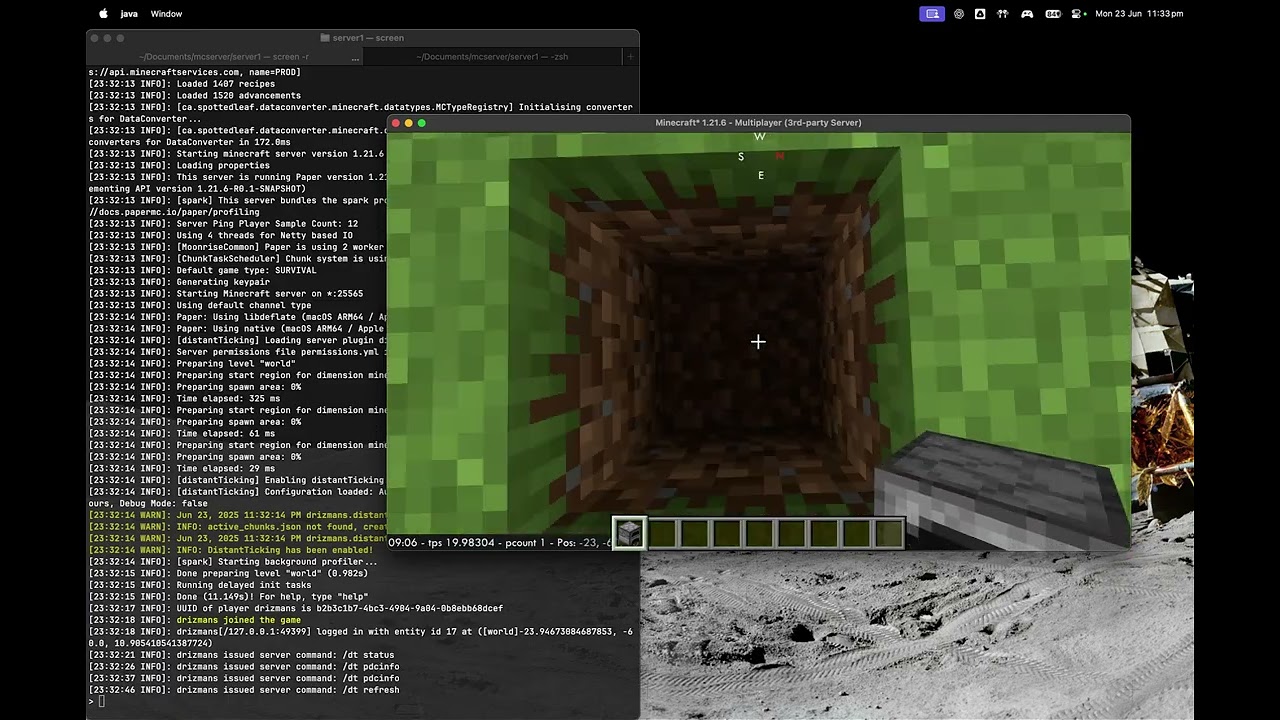The width and height of the screenshot is (1280, 720).
Task: Click the folder icon in the Terminal title
Action: coord(325,38)
